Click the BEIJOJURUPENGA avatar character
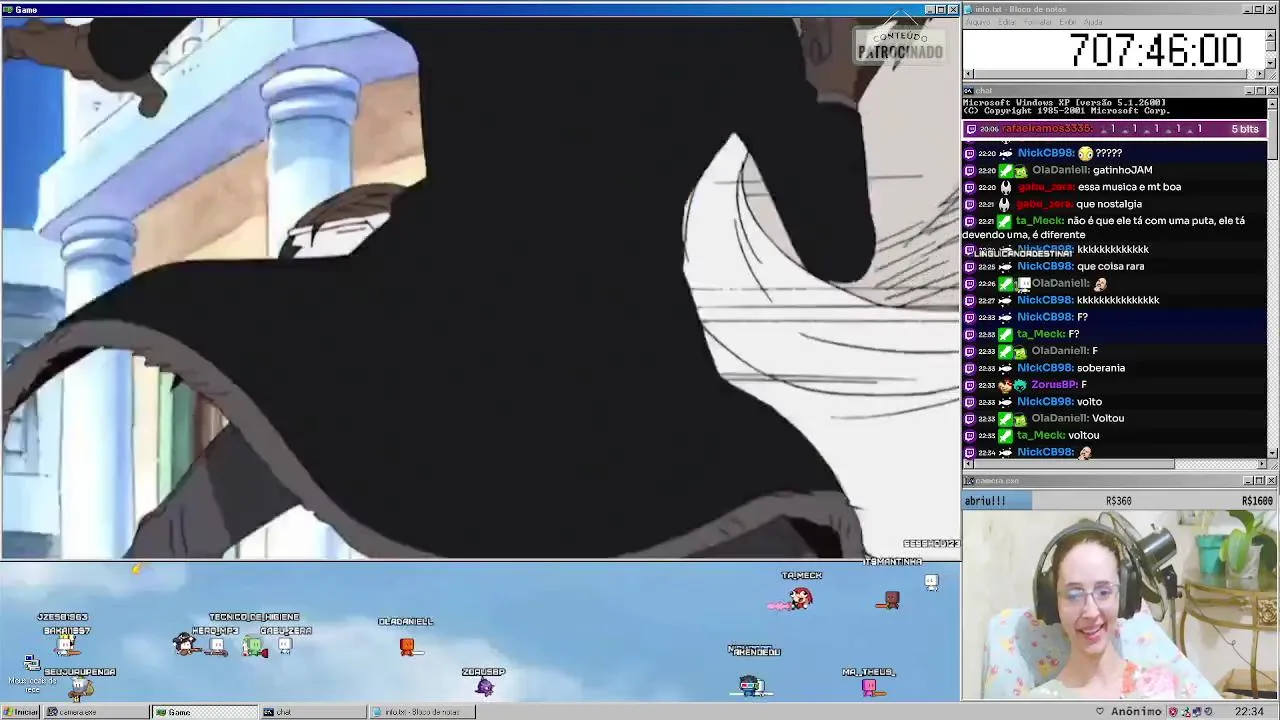Image resolution: width=1280 pixels, height=720 pixels. click(x=81, y=688)
